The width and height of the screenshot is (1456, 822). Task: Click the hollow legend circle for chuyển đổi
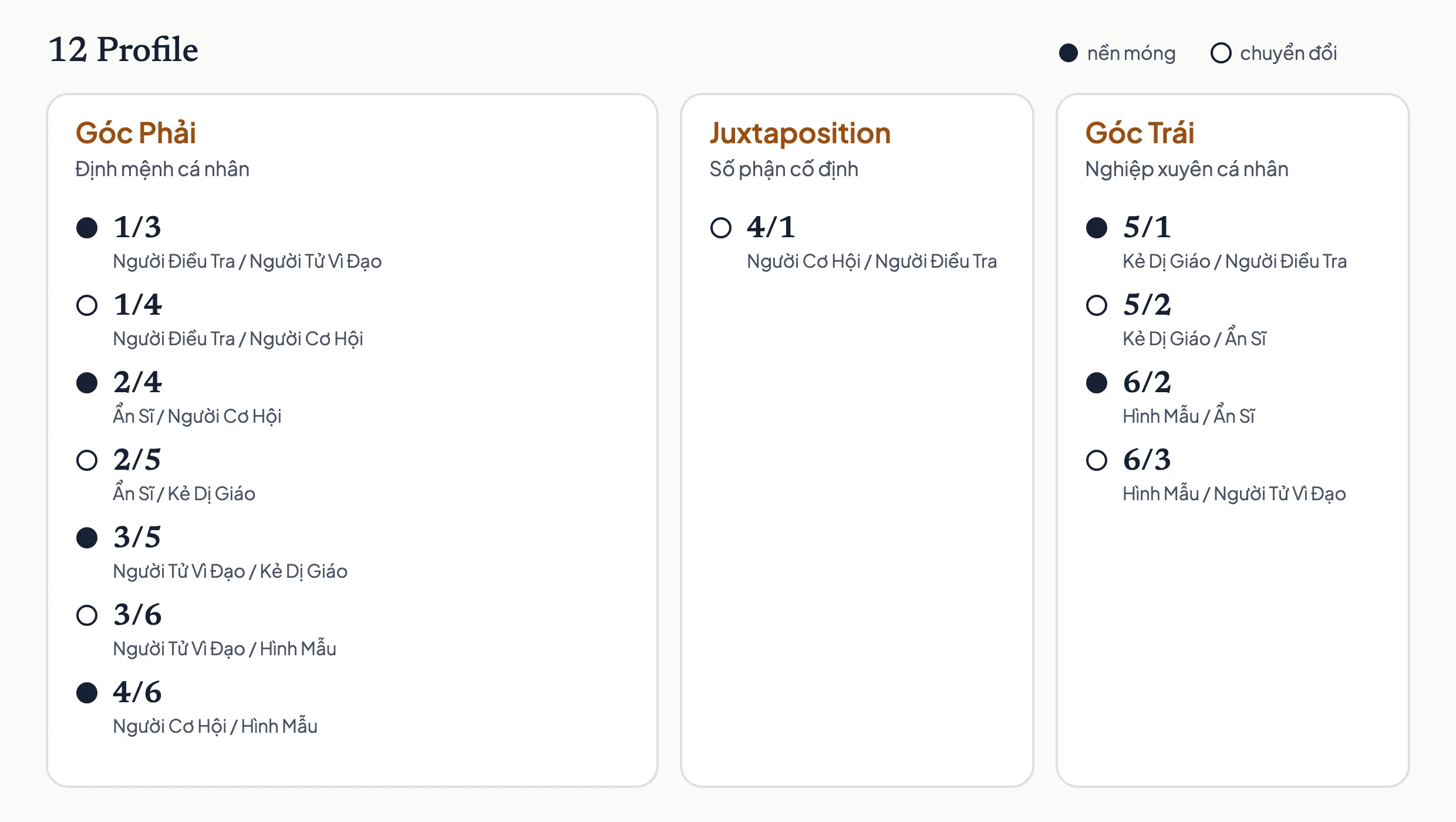point(1221,53)
